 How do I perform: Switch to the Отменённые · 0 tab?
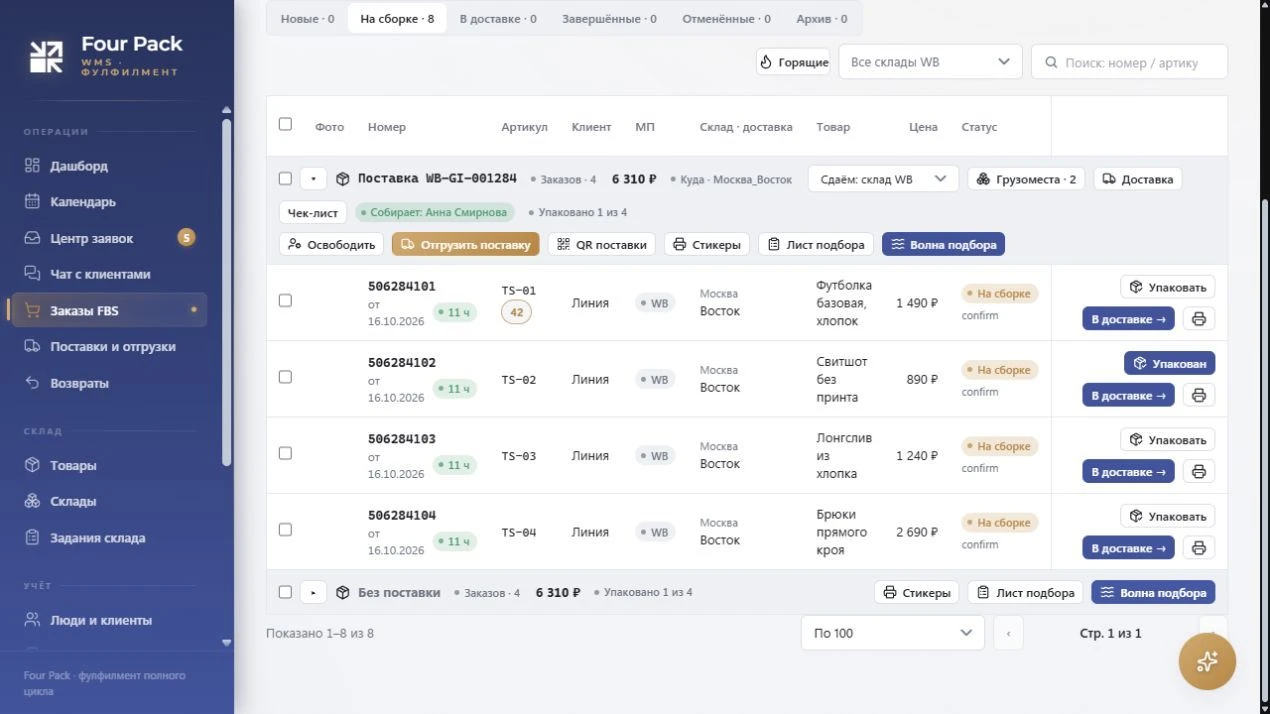[726, 19]
